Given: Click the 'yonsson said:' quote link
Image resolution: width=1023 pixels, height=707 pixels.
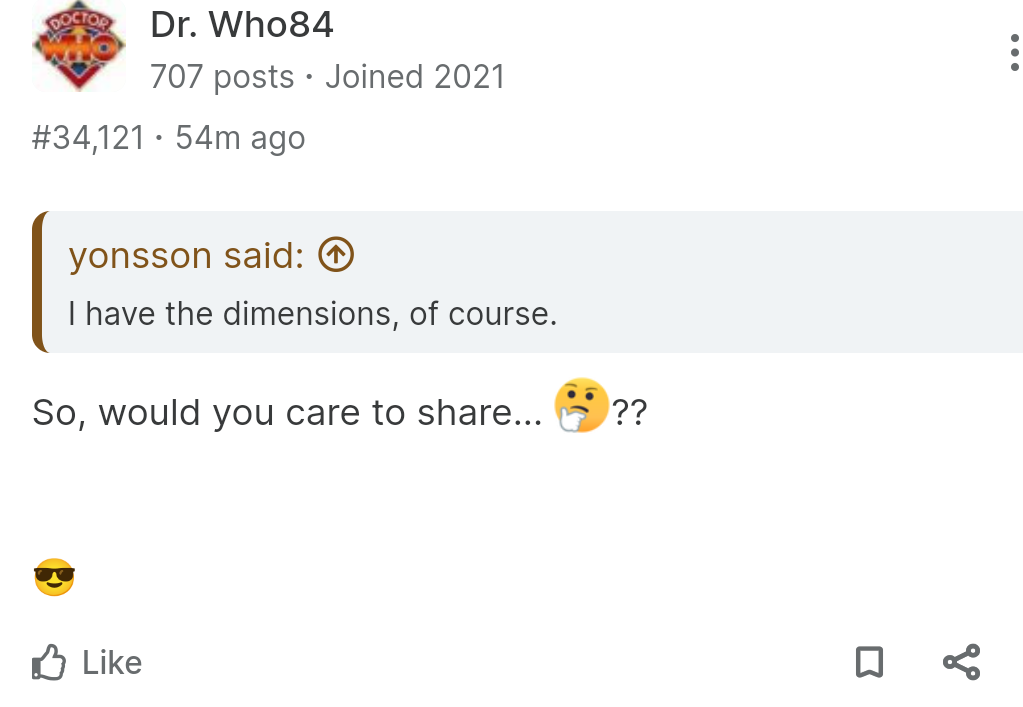Looking at the screenshot, I should click(x=186, y=255).
